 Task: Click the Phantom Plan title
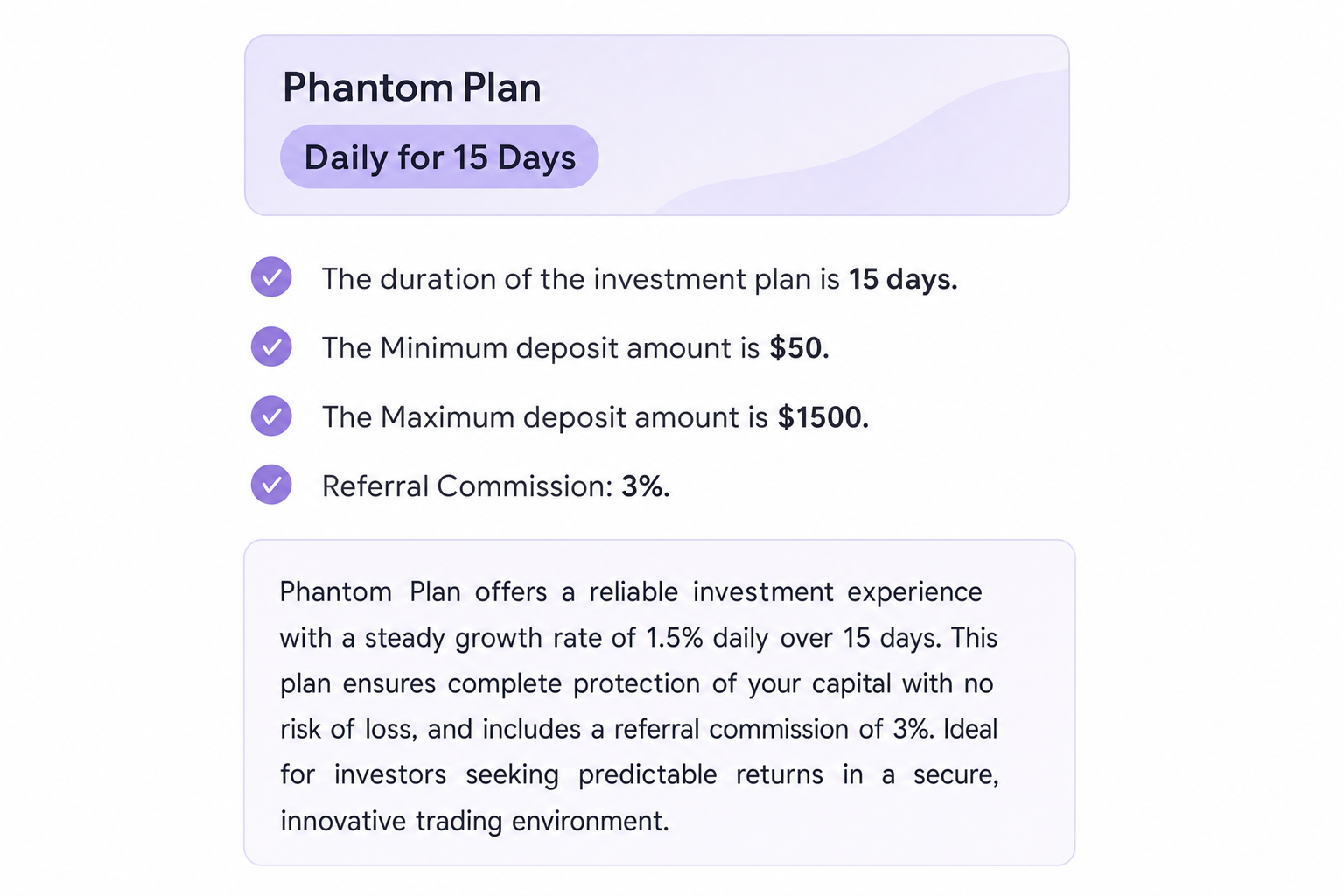coord(412,87)
